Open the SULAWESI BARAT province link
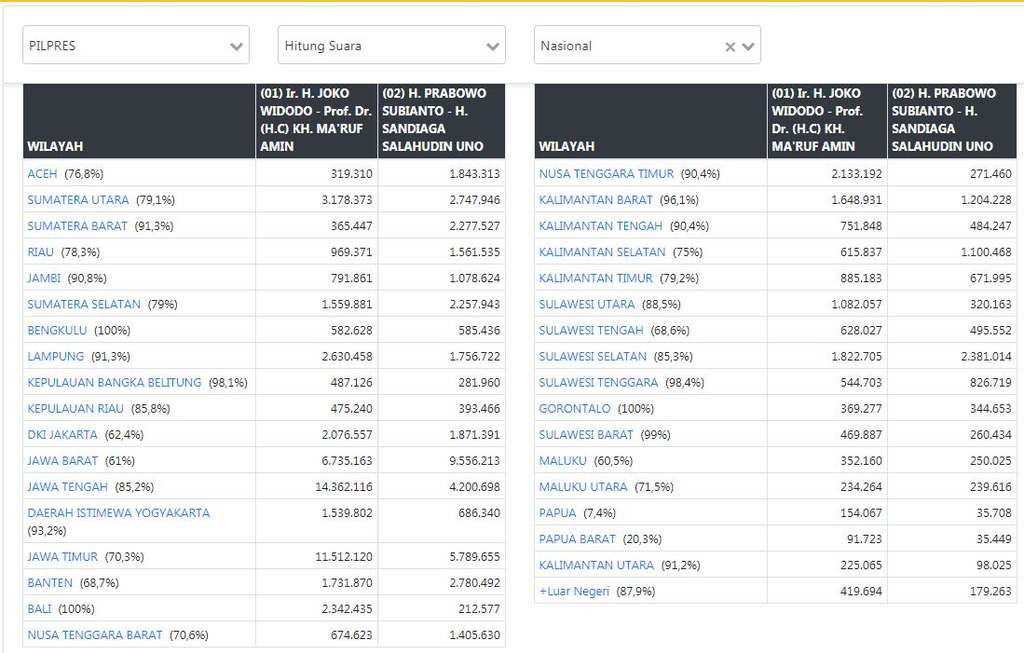This screenshot has width=1024, height=653. click(x=586, y=435)
